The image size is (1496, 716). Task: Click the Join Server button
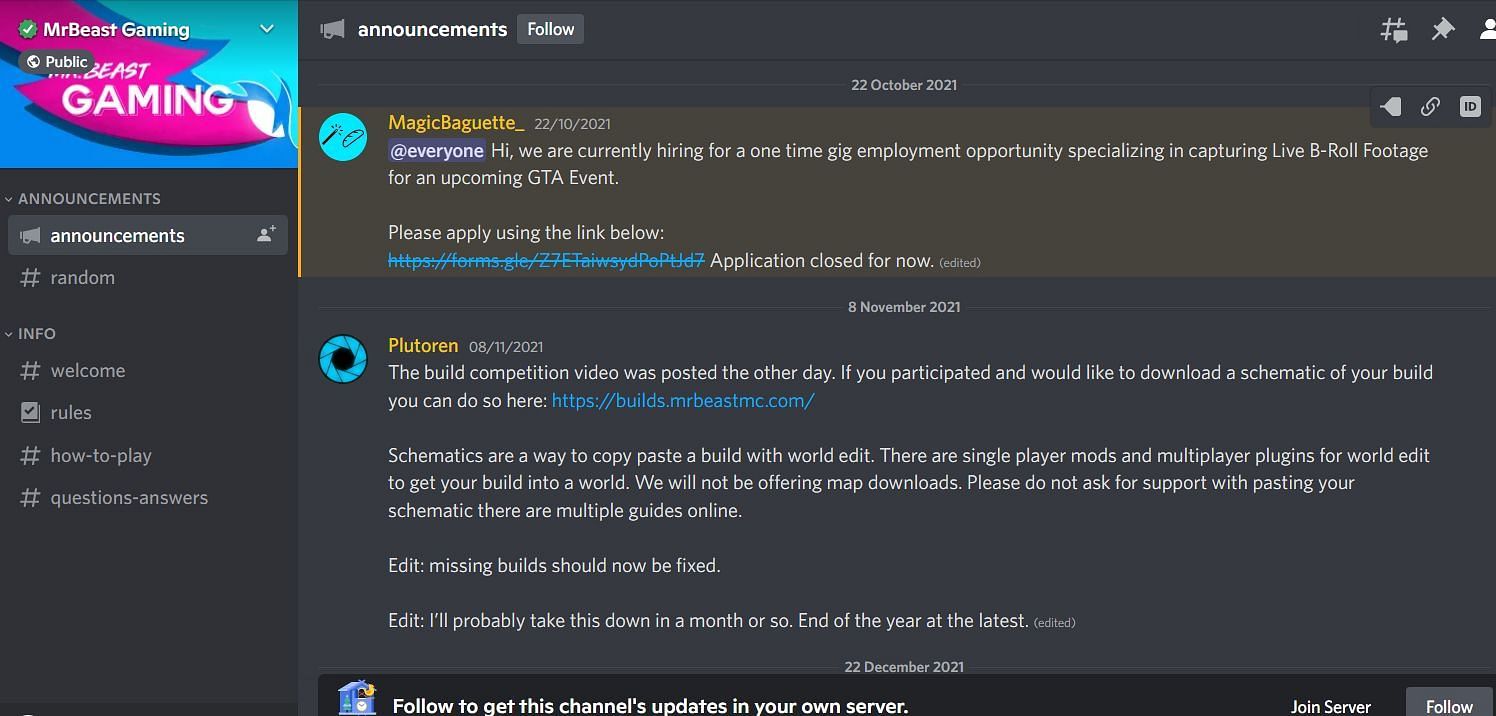point(1330,705)
